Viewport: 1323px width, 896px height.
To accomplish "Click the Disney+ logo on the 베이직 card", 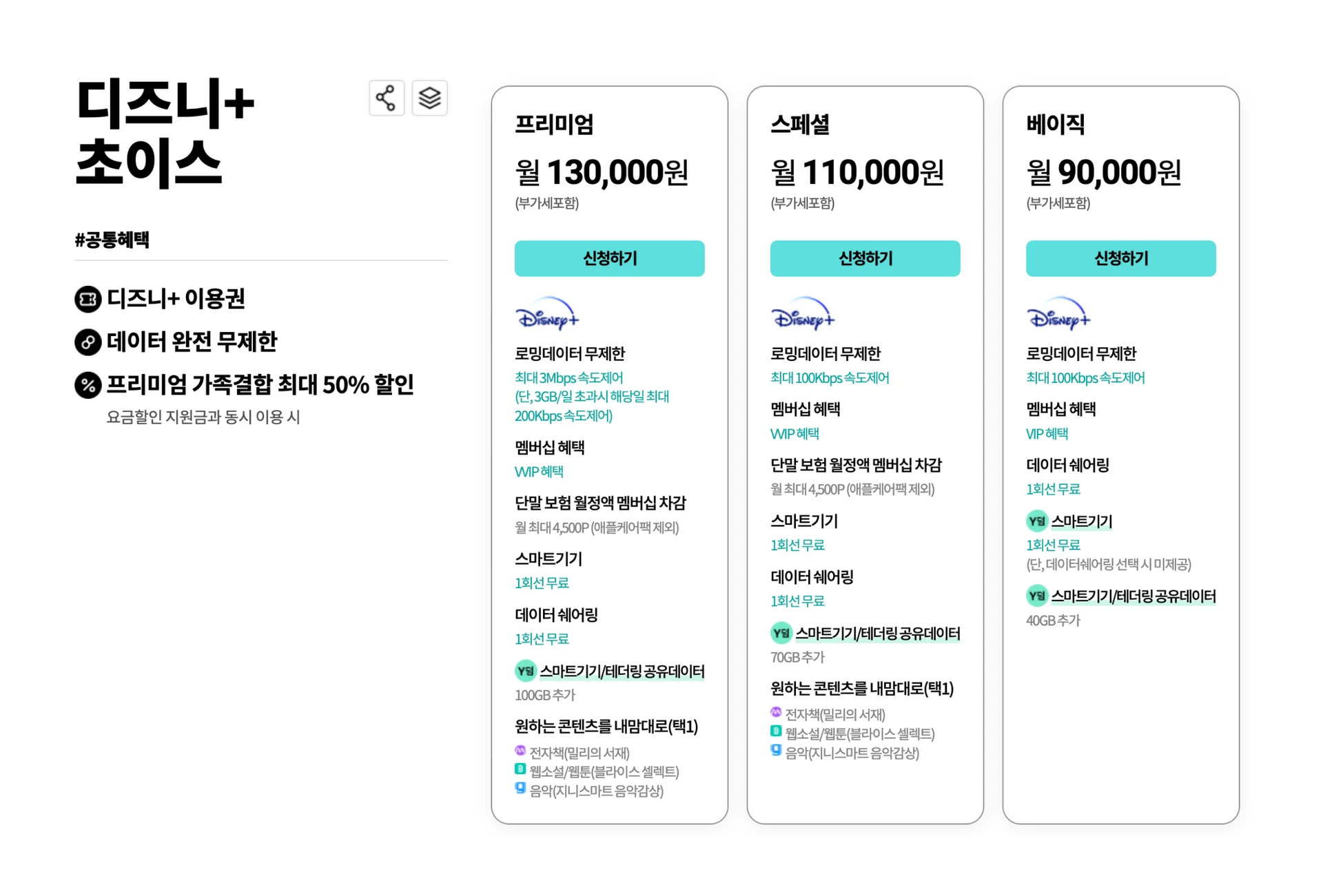I will [1058, 315].
